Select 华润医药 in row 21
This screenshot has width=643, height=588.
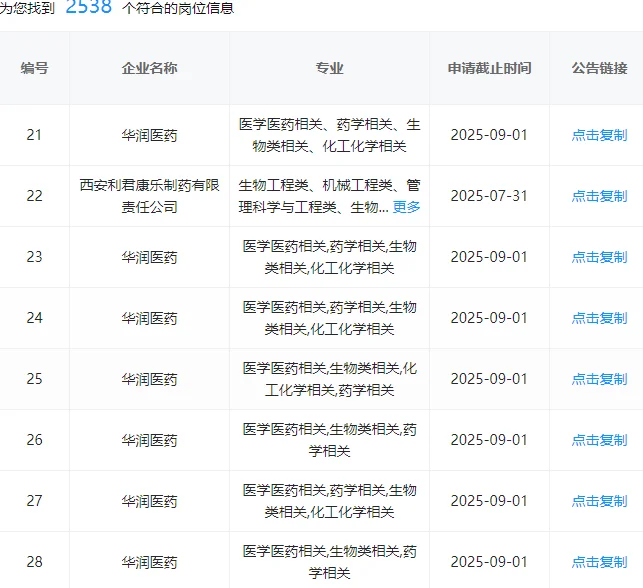149,135
